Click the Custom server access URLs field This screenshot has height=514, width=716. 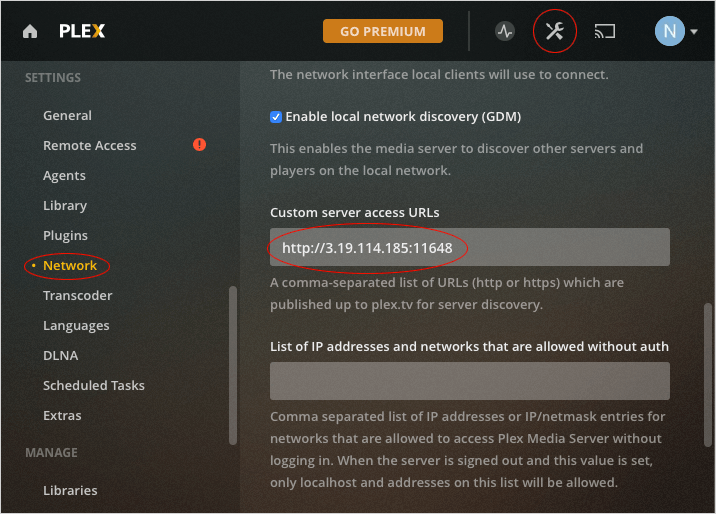coord(470,247)
